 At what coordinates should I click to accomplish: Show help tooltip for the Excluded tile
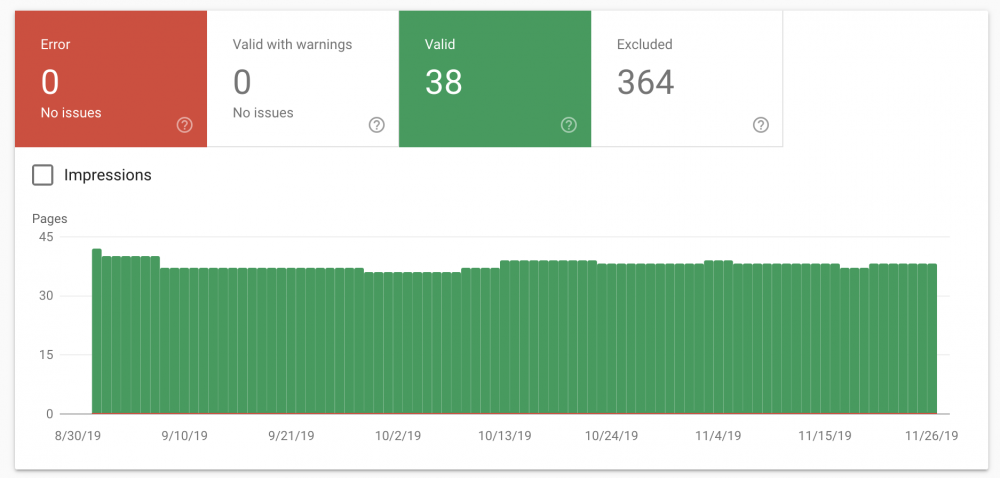pos(760,125)
